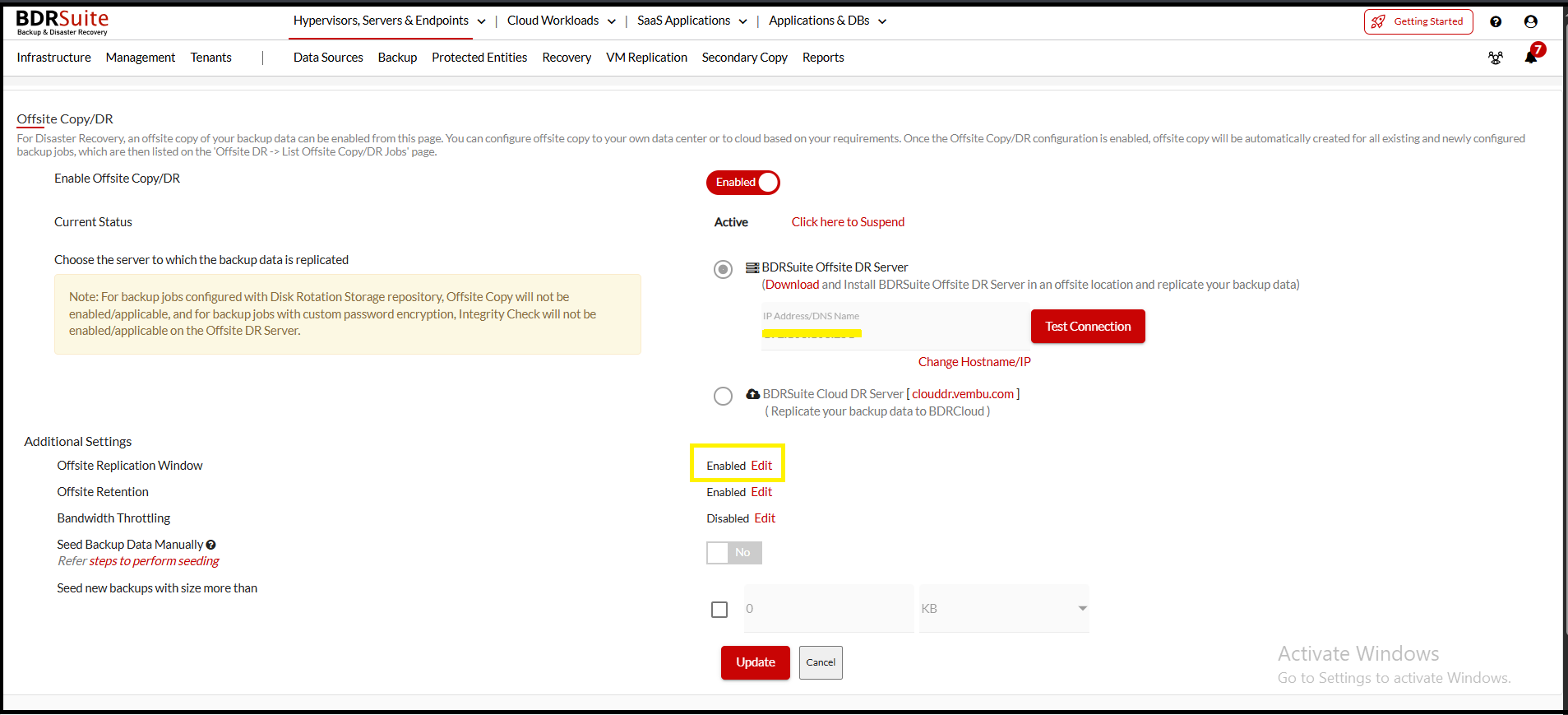Toggle the Seed Backup Data Manually switch
Viewport: 1568px width, 715px height.
click(x=734, y=553)
